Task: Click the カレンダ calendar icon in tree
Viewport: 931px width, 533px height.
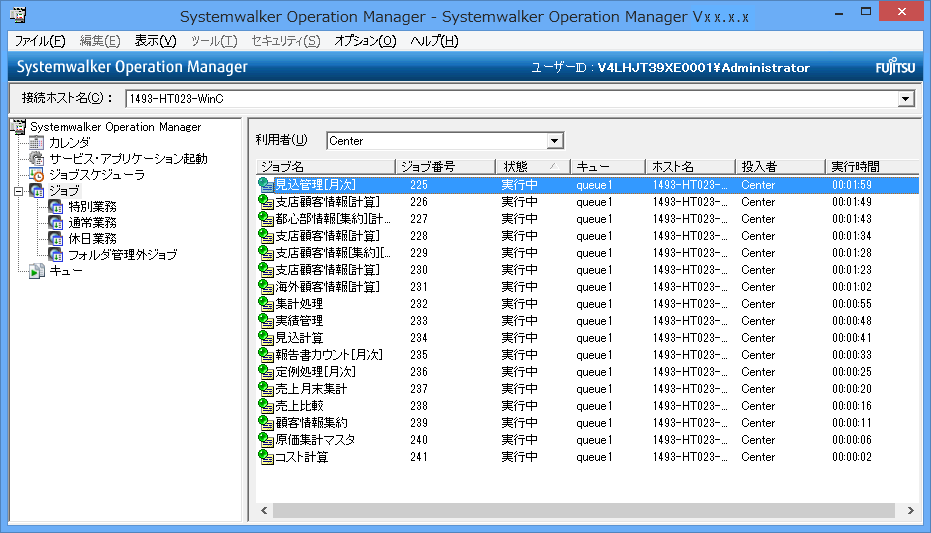Action: tap(37, 142)
